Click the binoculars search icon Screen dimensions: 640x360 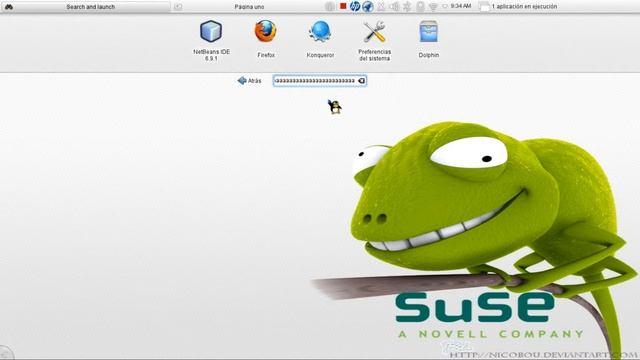9,7
